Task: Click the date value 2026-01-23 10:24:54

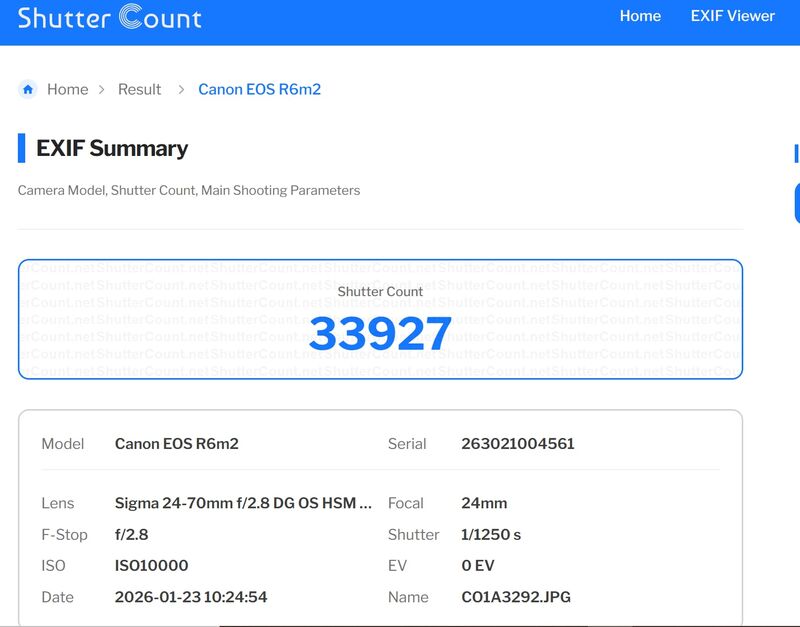Action: [191, 597]
